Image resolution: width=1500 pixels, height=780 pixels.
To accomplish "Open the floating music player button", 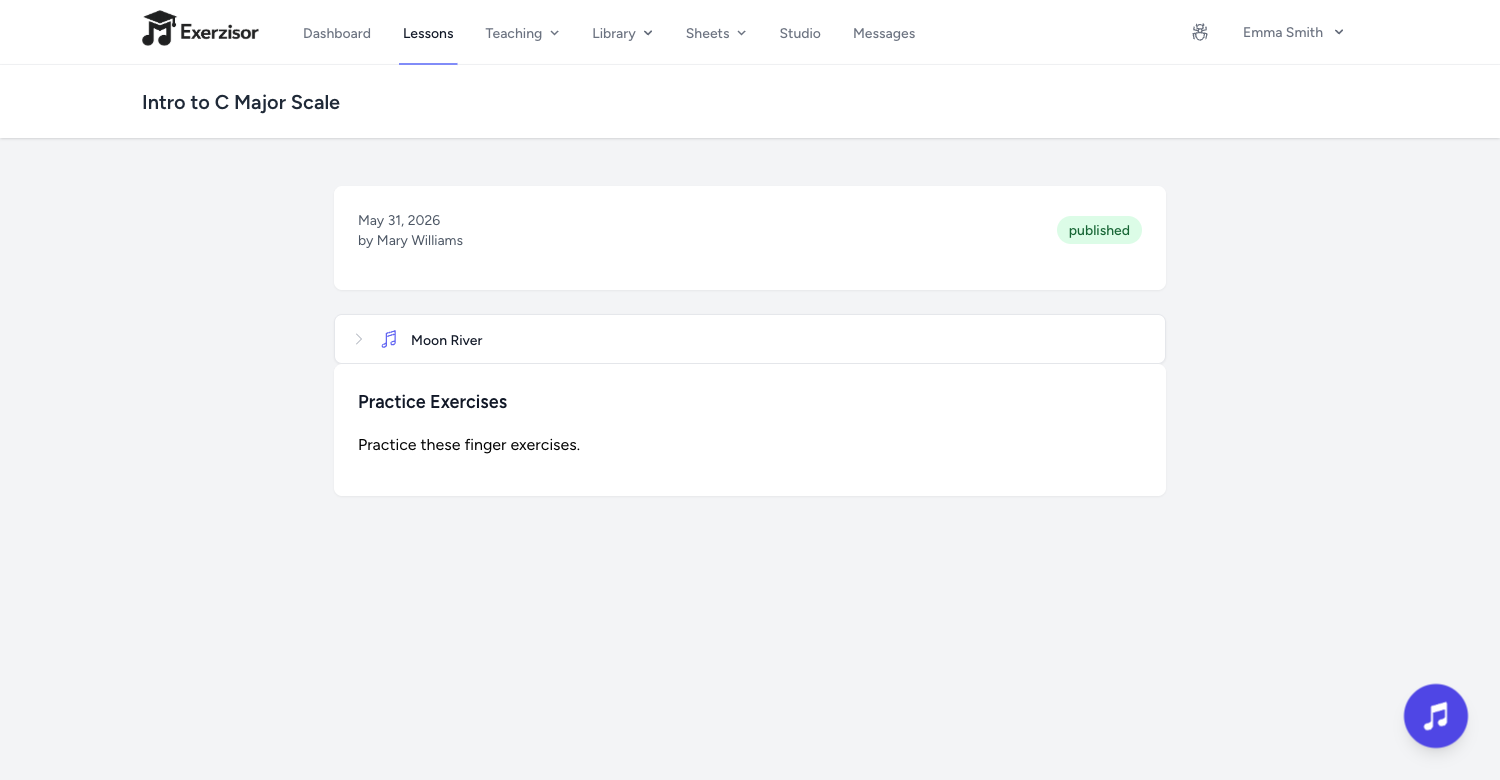I will click(x=1436, y=716).
